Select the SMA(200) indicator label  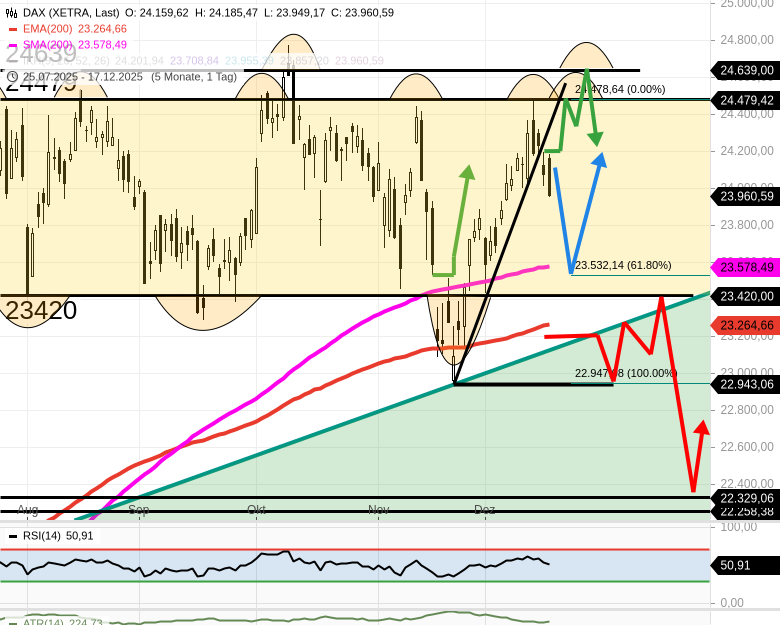pos(47,45)
